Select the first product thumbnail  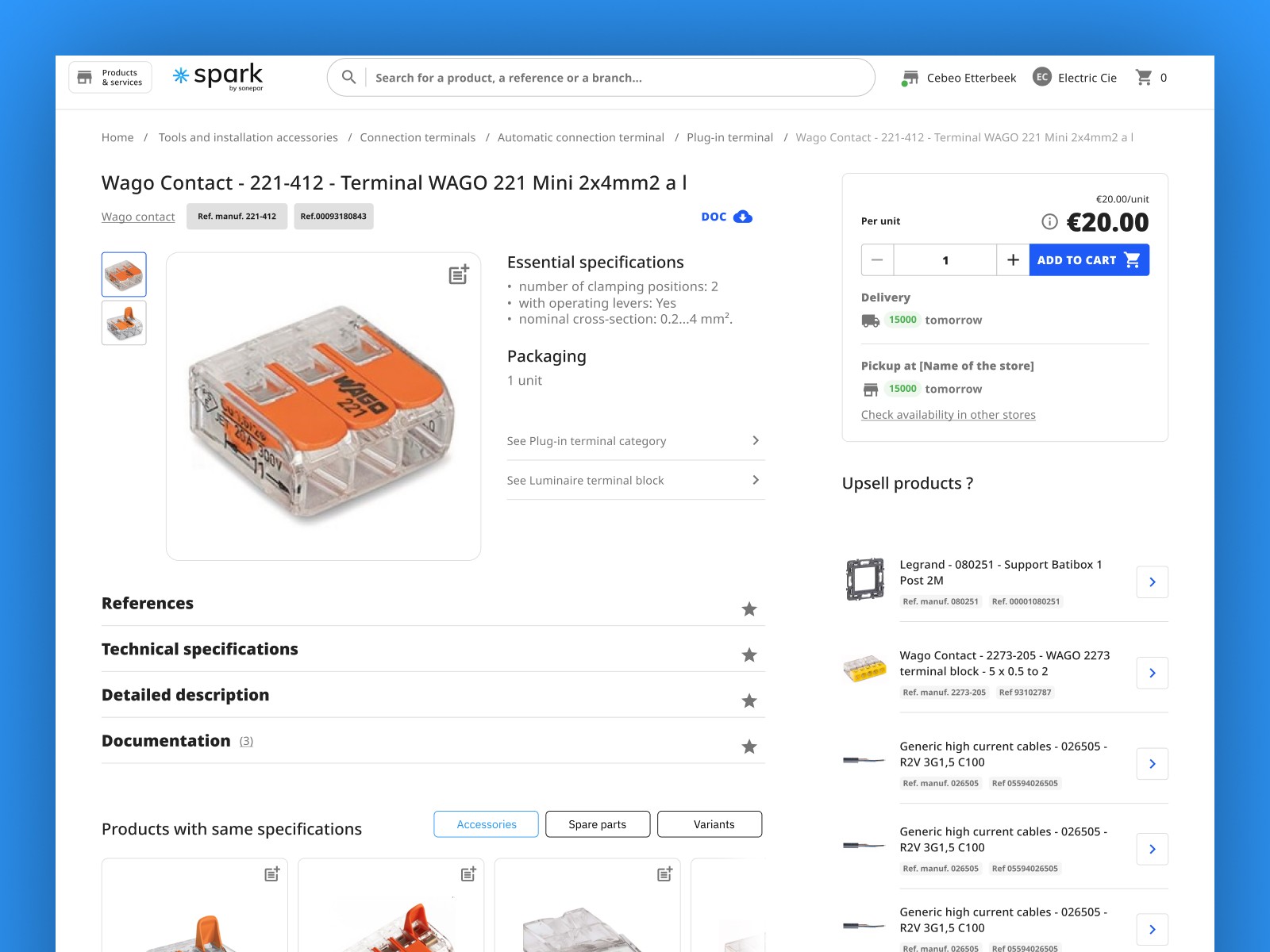[124, 274]
